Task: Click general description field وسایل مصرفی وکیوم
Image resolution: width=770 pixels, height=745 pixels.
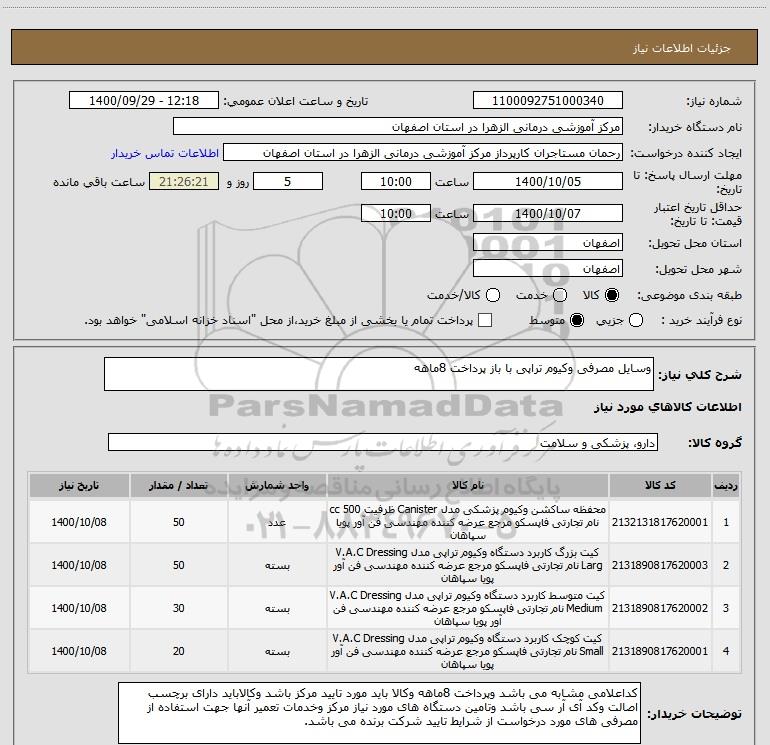Action: 379,374
